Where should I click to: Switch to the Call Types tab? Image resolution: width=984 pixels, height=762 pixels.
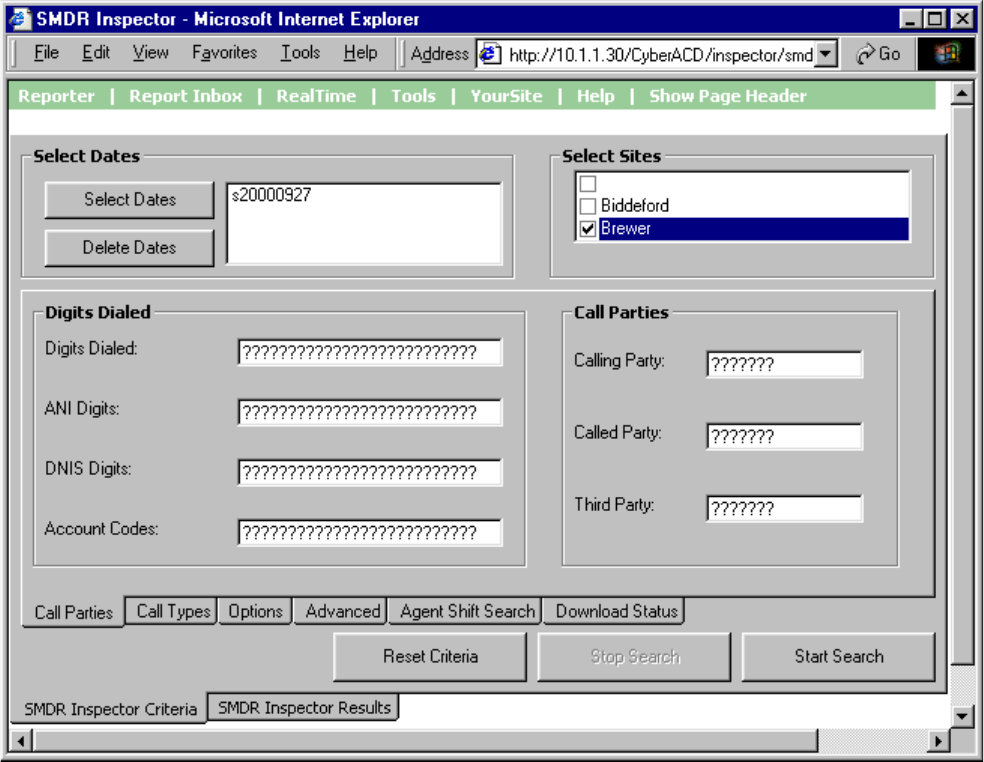pos(173,611)
